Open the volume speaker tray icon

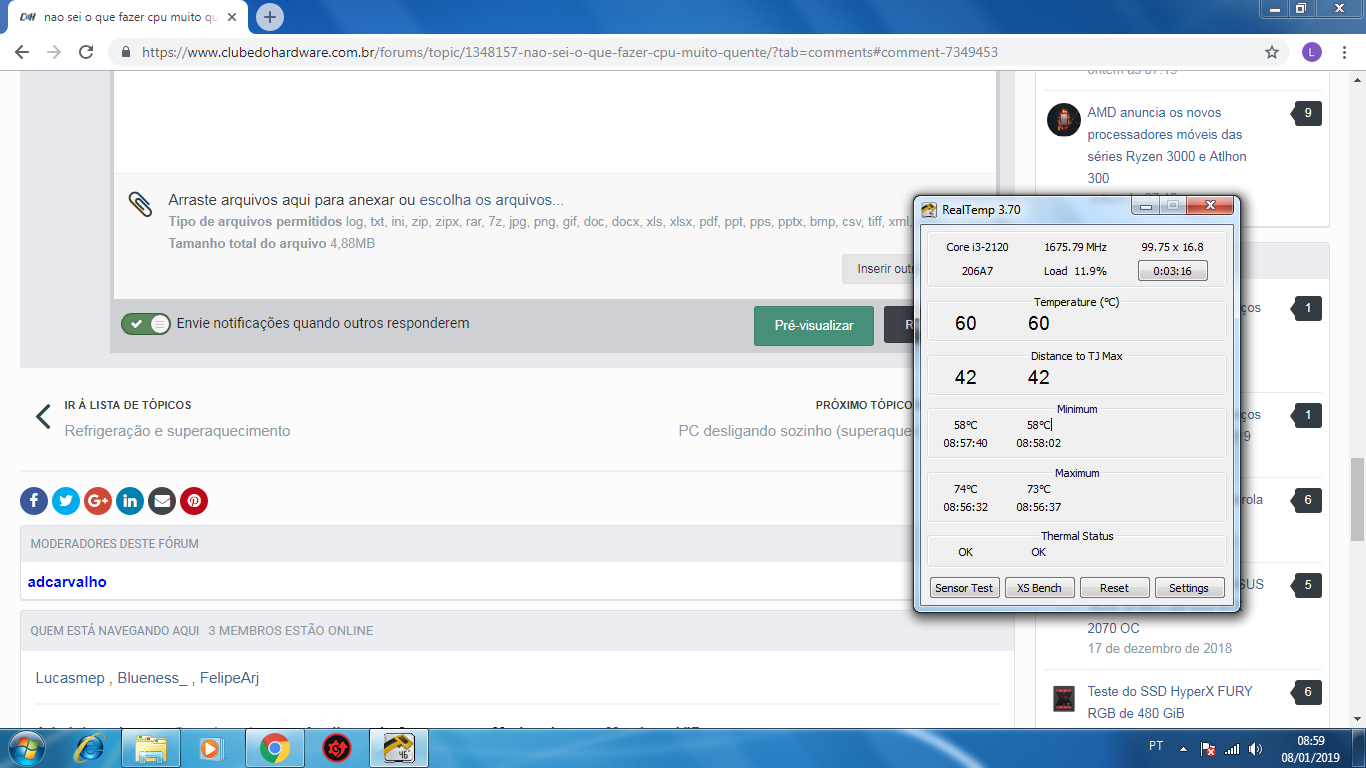1255,748
